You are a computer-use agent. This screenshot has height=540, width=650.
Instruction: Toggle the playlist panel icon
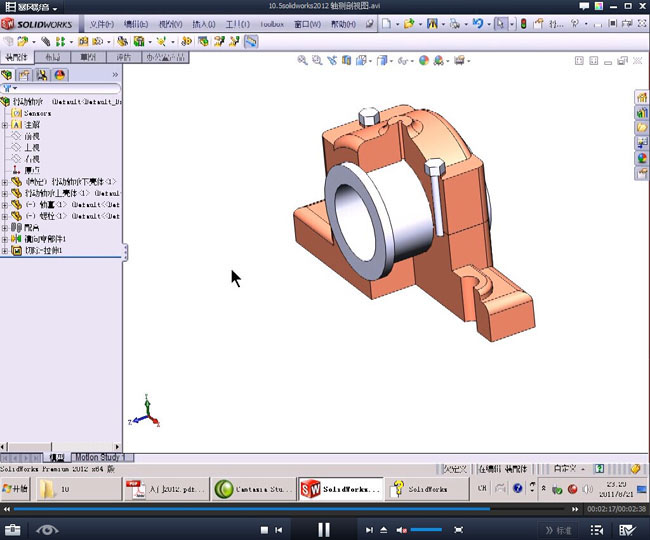coord(597,530)
